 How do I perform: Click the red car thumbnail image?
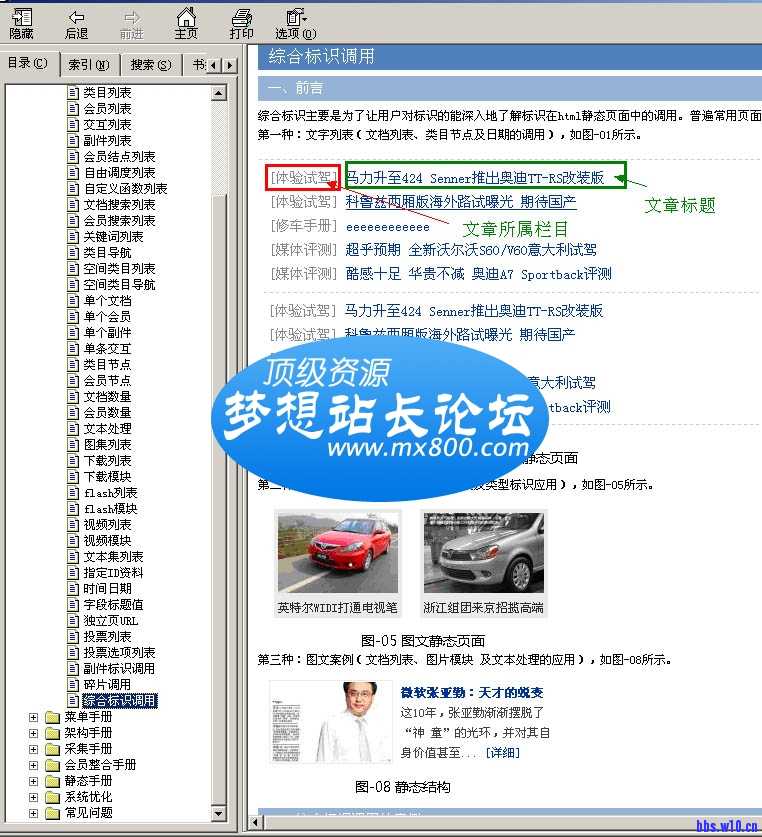pyautogui.click(x=336, y=554)
